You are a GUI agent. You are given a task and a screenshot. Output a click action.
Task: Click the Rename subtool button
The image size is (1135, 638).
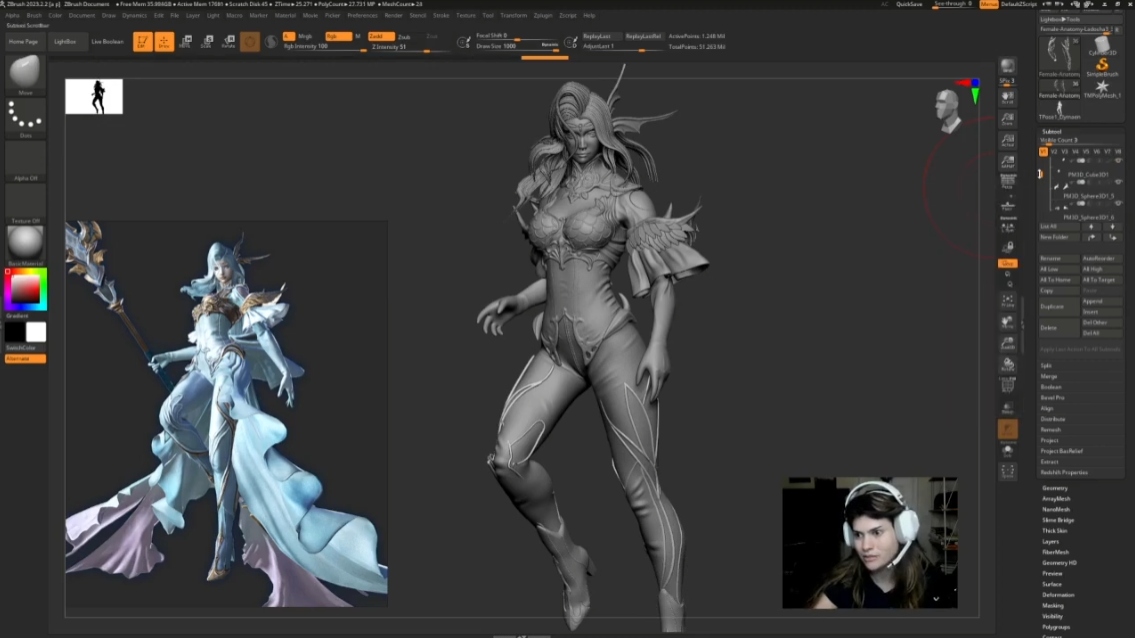click(x=1059, y=259)
